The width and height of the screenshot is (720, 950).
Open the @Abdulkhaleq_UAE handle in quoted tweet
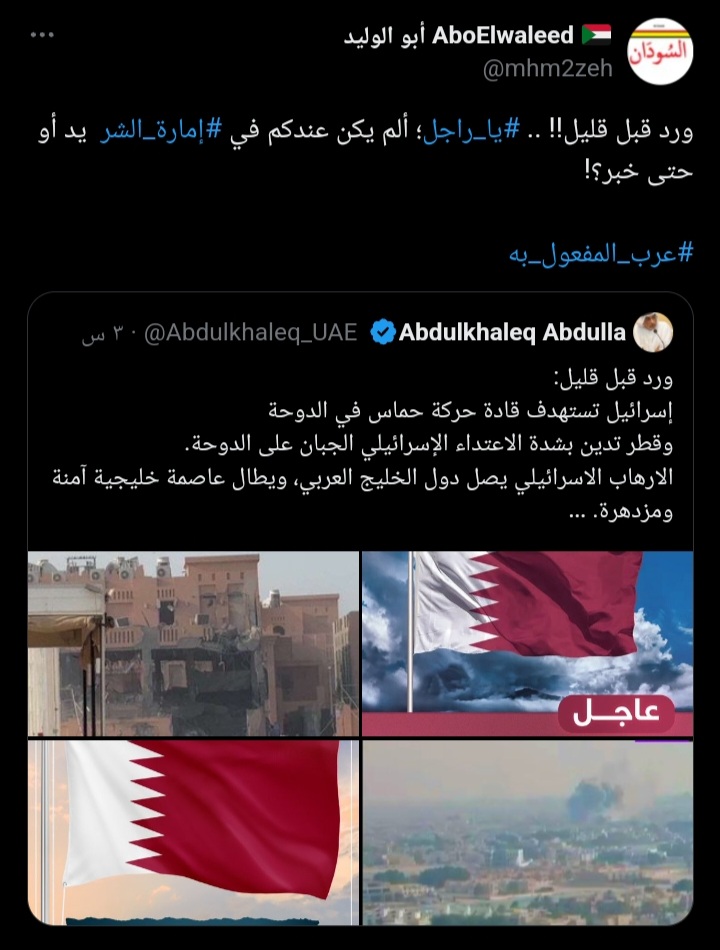pos(250,333)
